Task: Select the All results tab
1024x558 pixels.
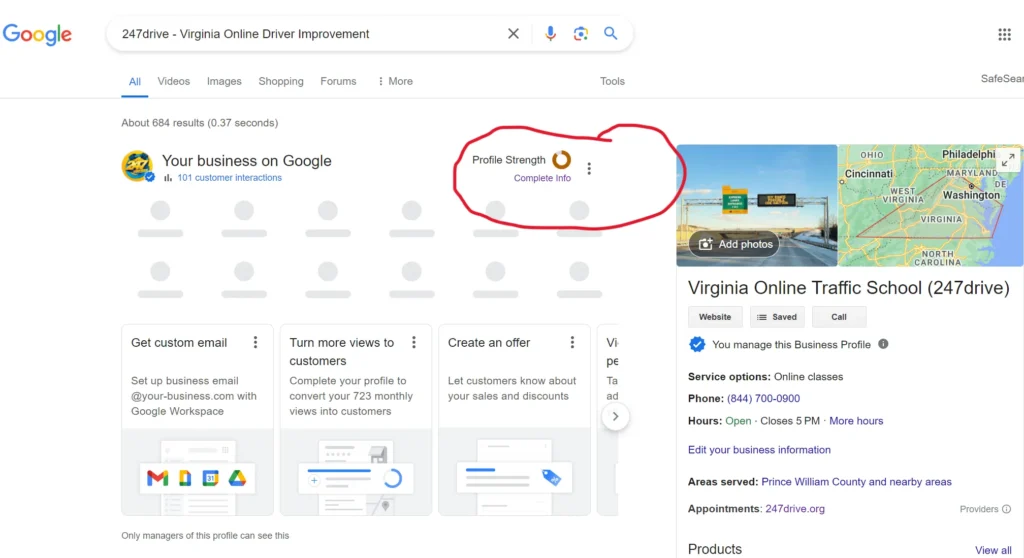Action: [x=135, y=82]
